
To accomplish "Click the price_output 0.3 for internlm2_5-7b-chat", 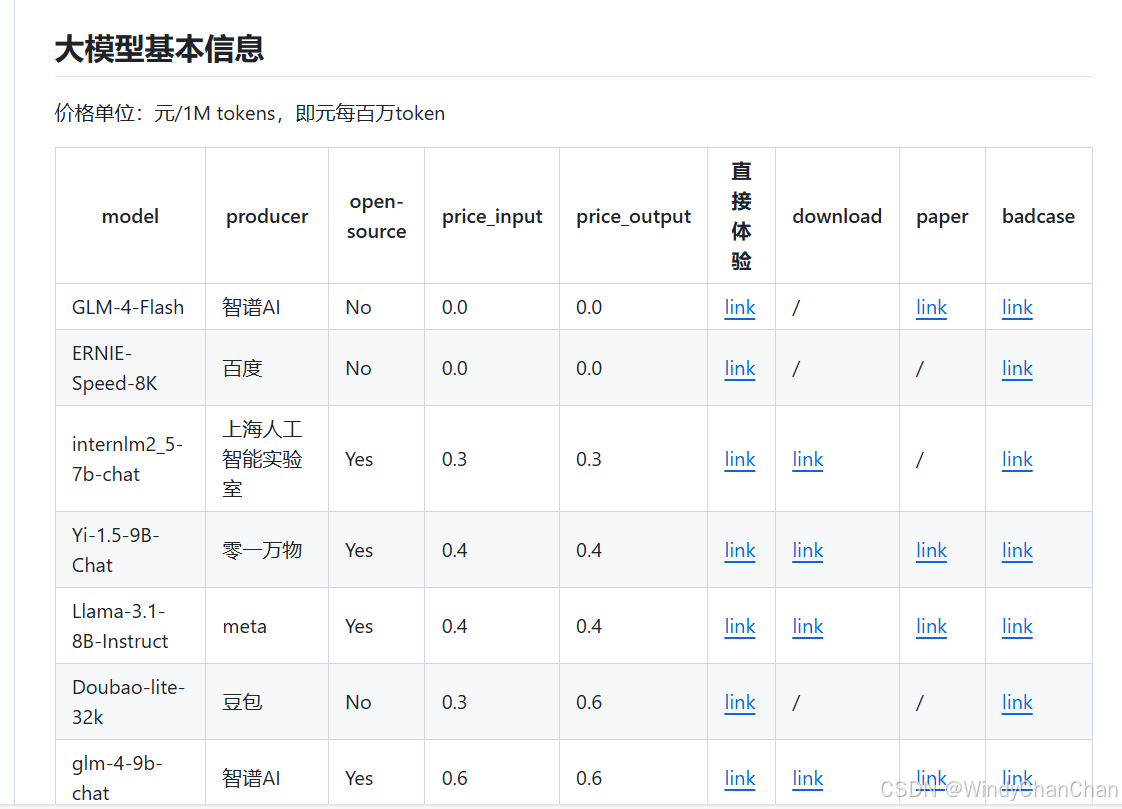I will [589, 459].
